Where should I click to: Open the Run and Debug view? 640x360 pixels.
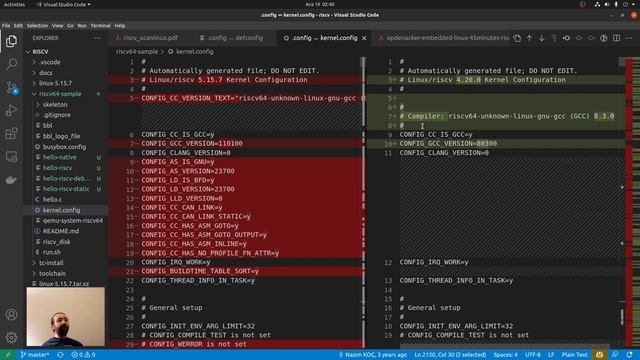tap(11, 110)
